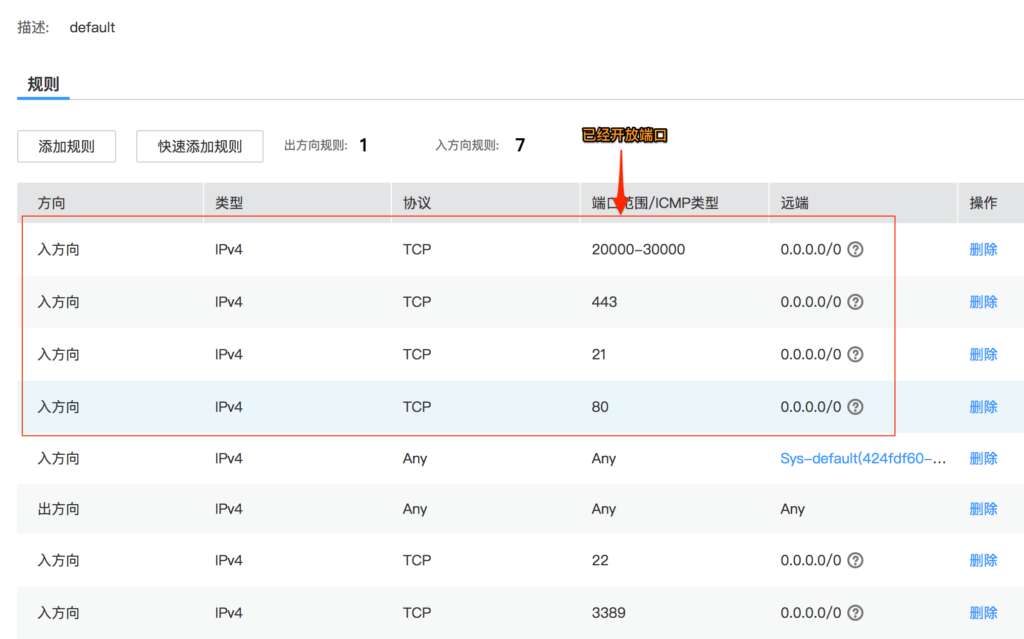Click help icon in the port 443 row
The height and width of the screenshot is (639, 1024).
[855, 302]
